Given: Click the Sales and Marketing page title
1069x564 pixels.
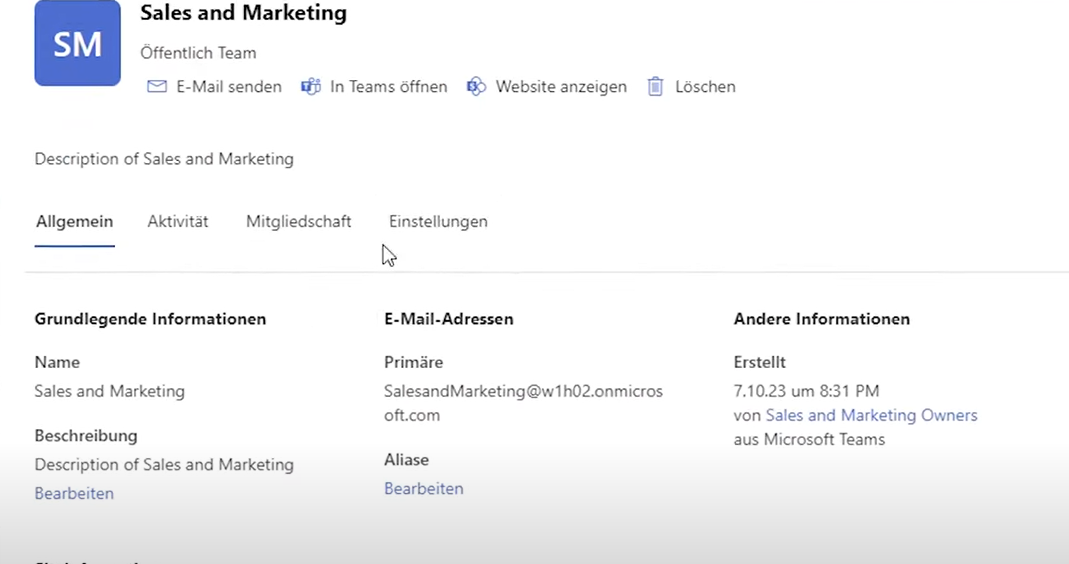Looking at the screenshot, I should coord(243,12).
